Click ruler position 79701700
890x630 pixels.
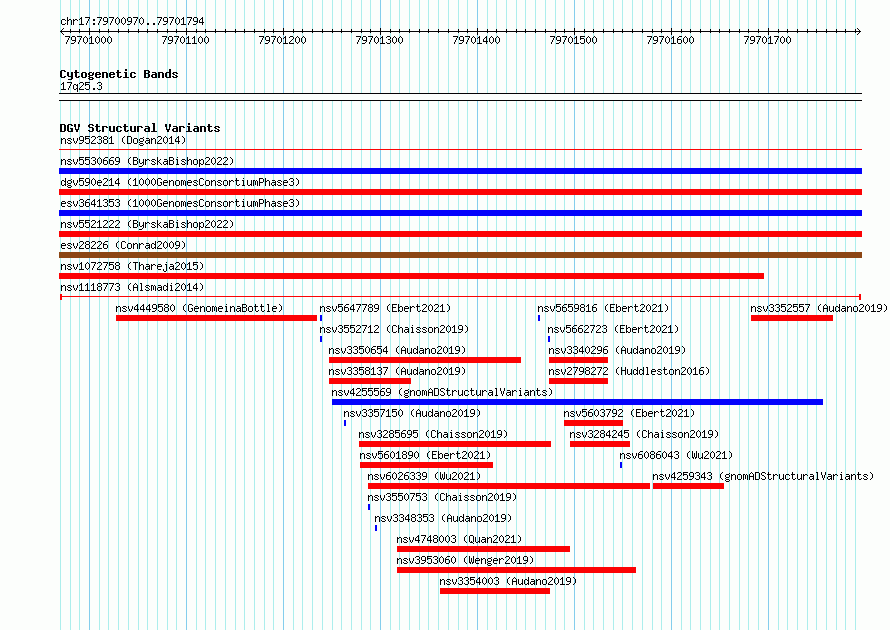(x=767, y=40)
